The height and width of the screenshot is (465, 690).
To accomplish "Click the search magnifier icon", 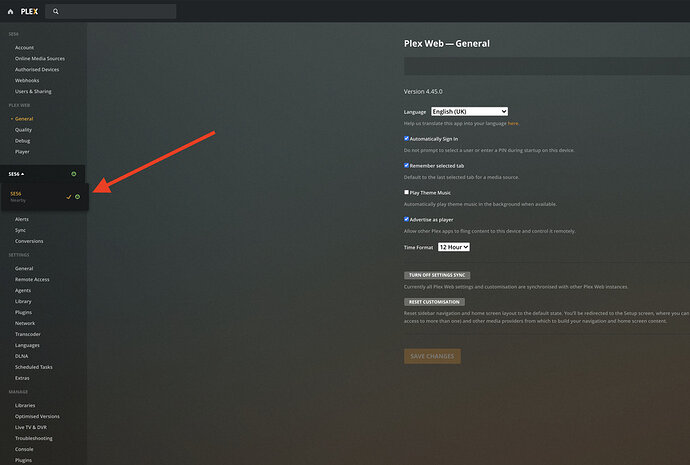I will click(x=56, y=11).
